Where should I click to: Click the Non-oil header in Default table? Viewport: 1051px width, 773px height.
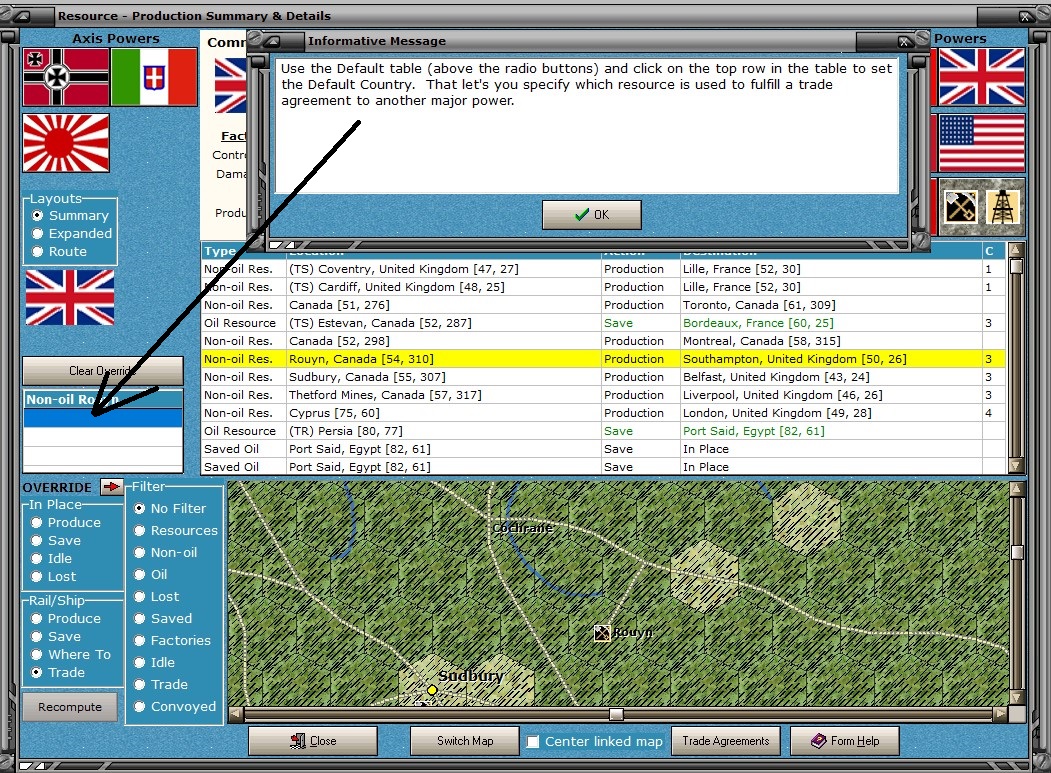point(103,400)
